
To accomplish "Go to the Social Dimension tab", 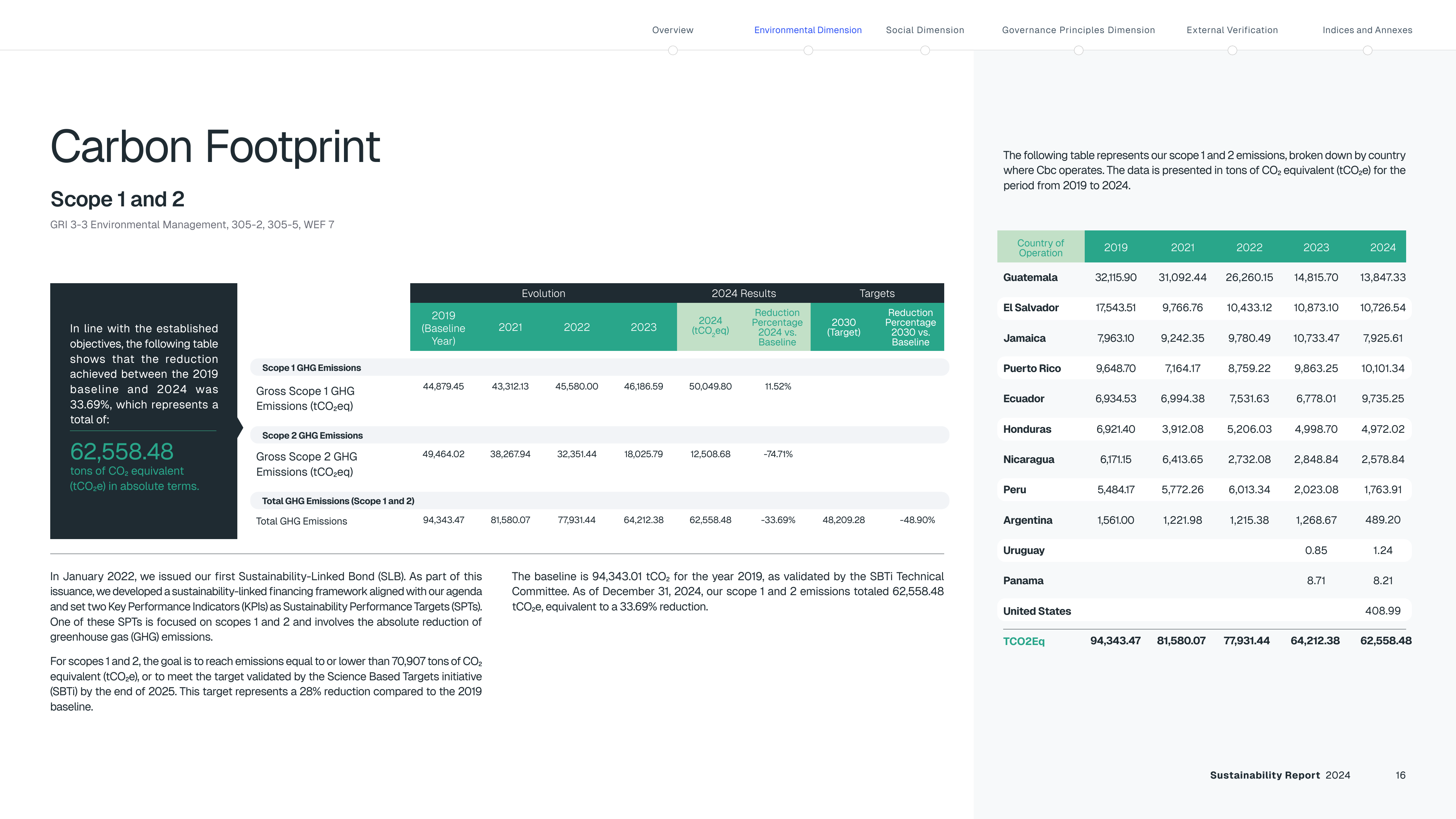I will coord(925,30).
